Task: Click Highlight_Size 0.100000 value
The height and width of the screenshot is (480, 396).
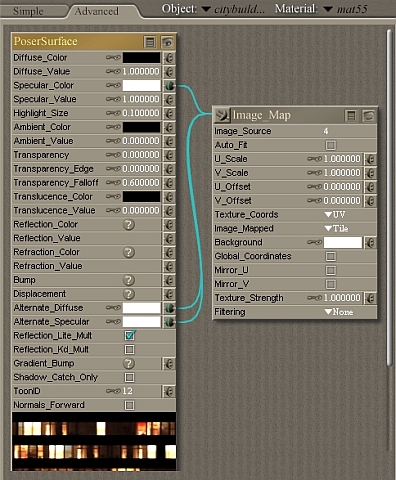Action: click(x=141, y=113)
